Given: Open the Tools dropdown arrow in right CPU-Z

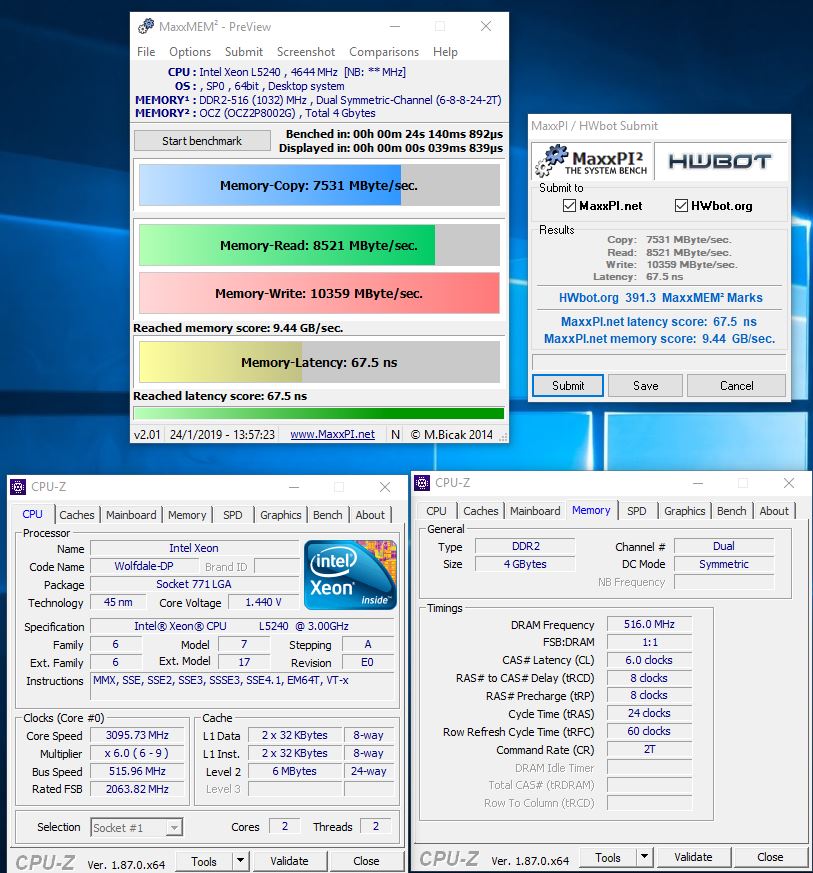Looking at the screenshot, I should point(644,857).
